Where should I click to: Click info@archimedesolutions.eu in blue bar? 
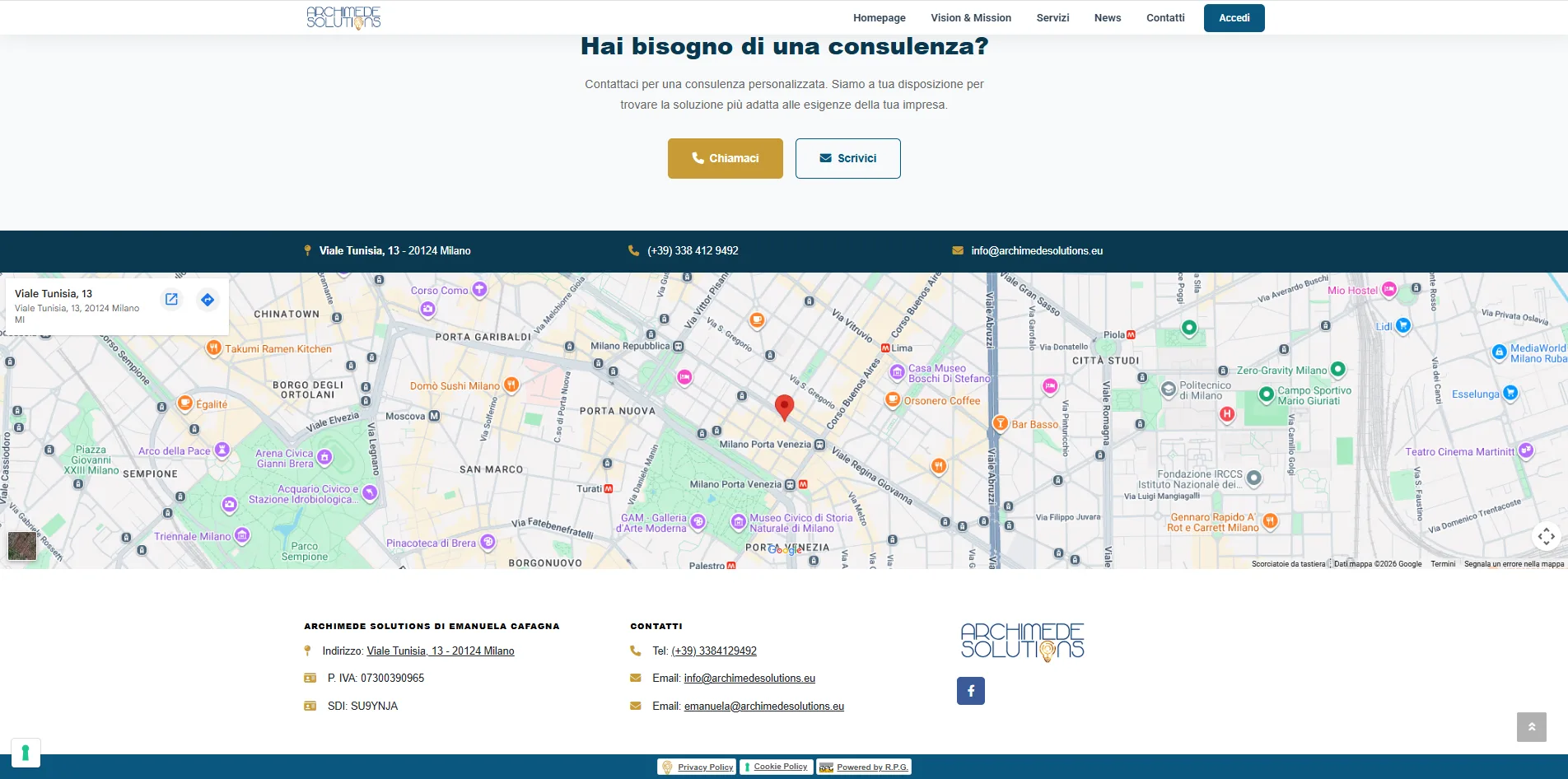(1037, 250)
